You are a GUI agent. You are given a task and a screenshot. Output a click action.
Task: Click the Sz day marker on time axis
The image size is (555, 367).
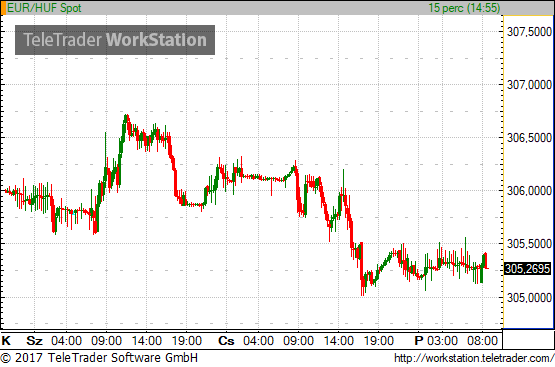tap(34, 341)
